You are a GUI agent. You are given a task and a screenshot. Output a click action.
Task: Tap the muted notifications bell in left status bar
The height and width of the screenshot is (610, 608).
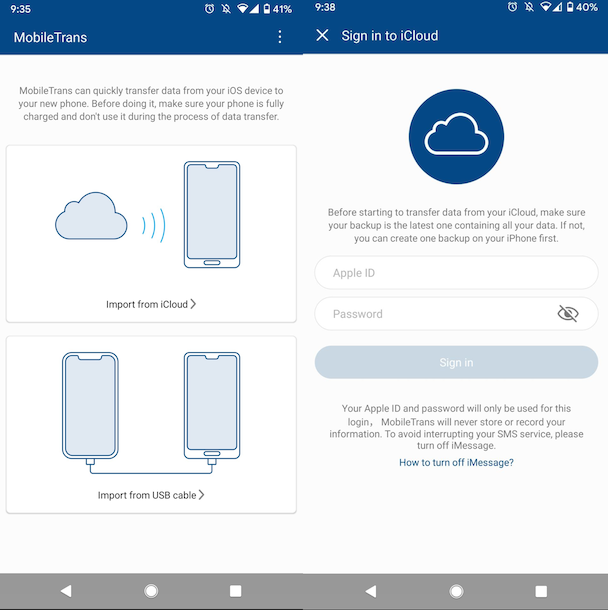point(226,9)
